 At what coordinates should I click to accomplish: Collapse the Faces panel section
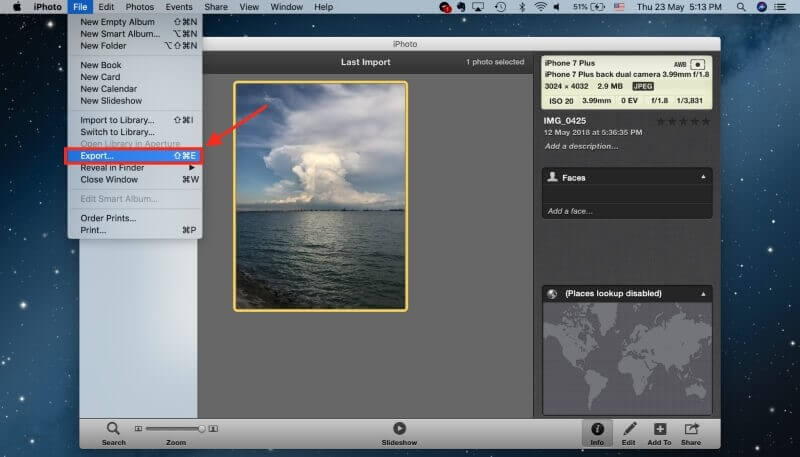coord(703,177)
